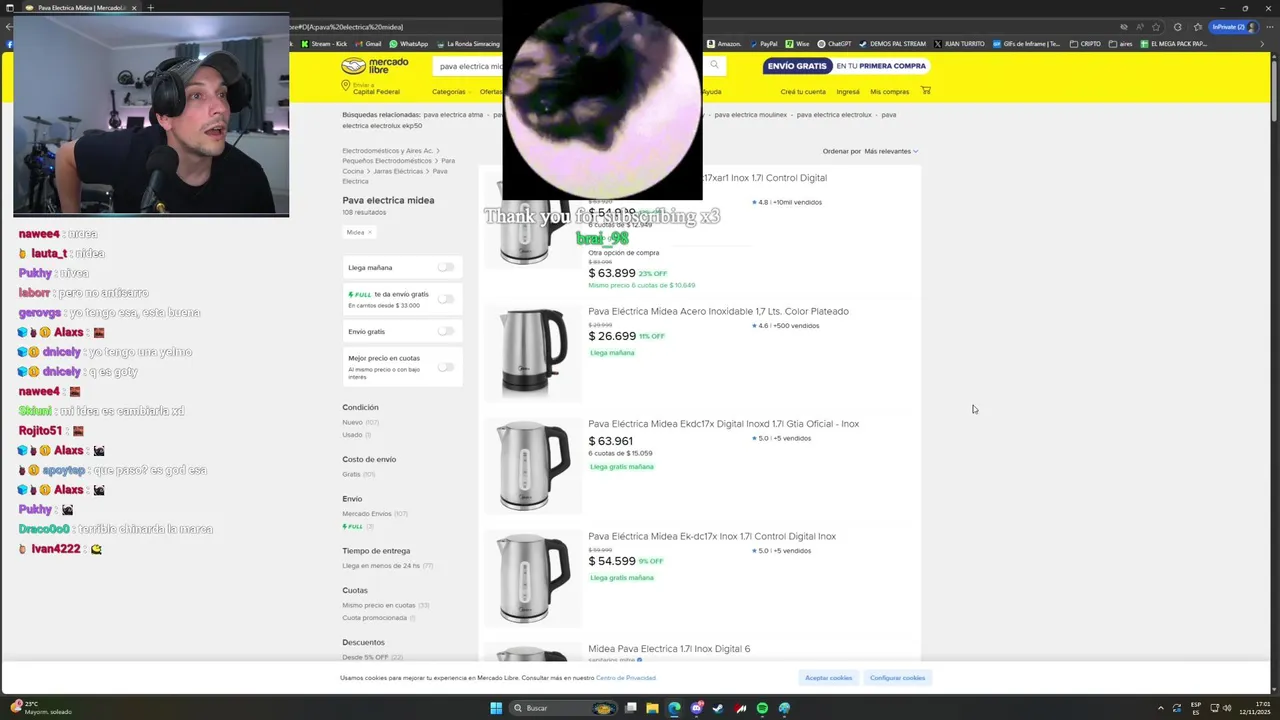Click the Configurar cookies button

pos(897,678)
